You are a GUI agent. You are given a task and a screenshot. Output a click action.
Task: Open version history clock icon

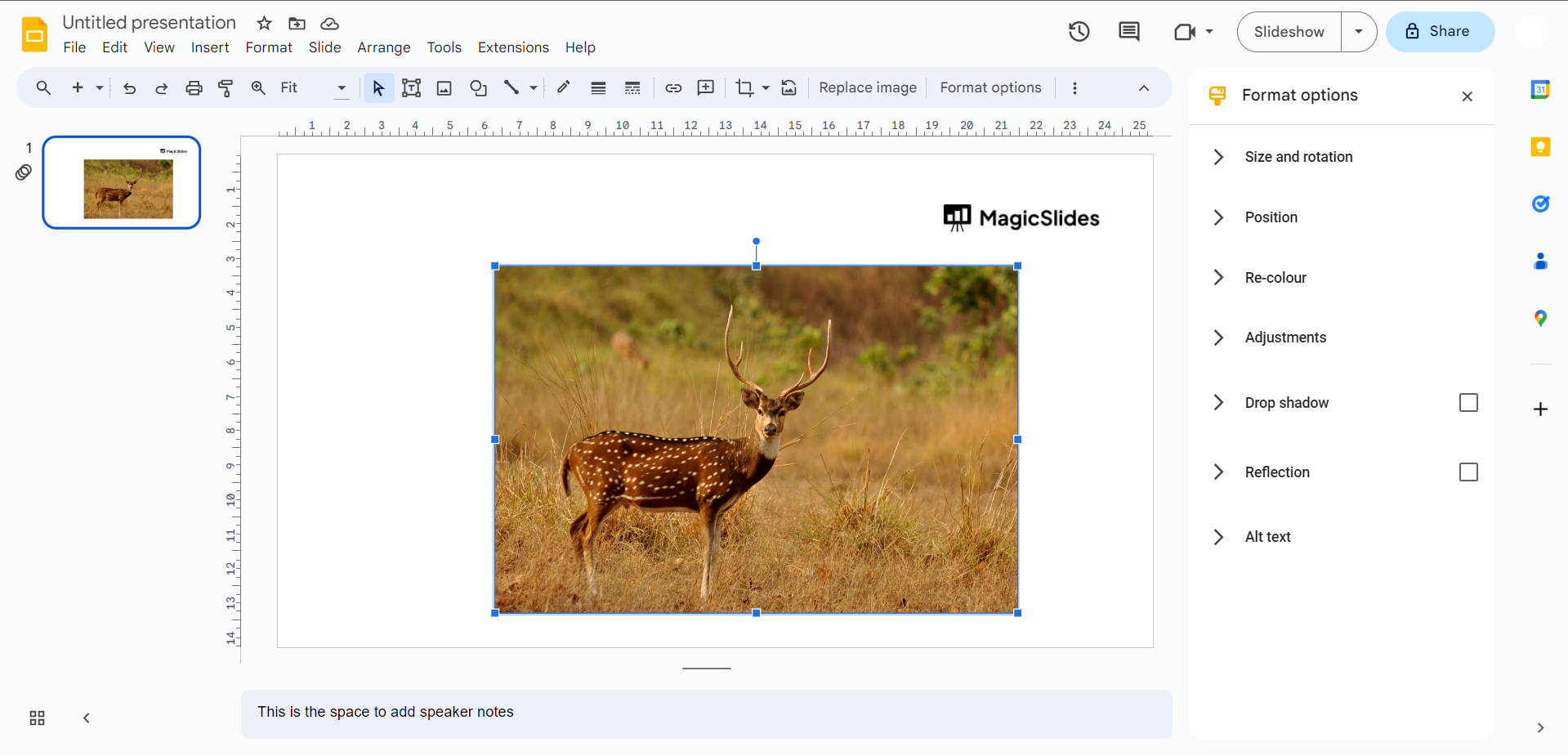point(1079,32)
